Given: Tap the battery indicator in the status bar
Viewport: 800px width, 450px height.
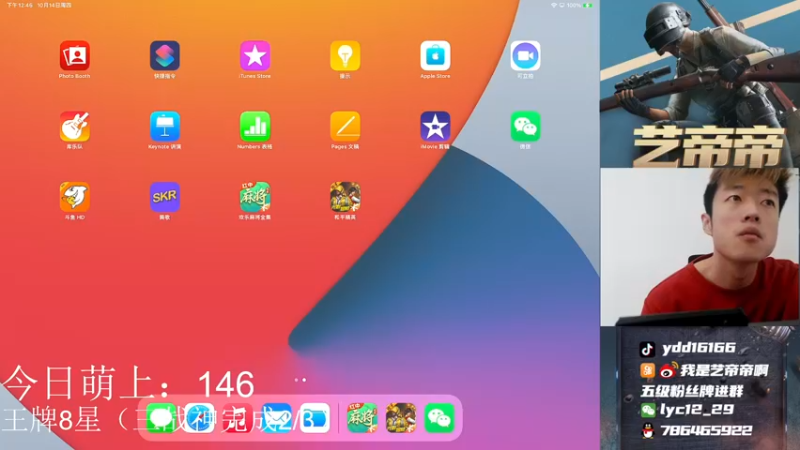Looking at the screenshot, I should click(x=588, y=5).
